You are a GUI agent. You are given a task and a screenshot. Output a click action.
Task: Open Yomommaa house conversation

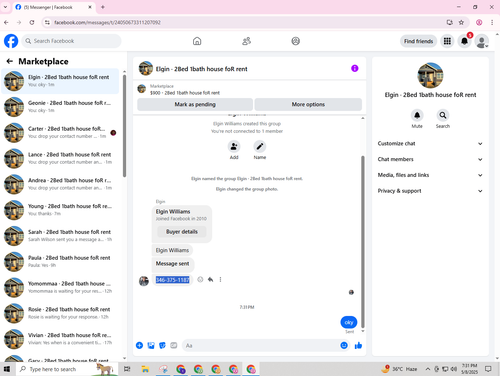coord(60,287)
